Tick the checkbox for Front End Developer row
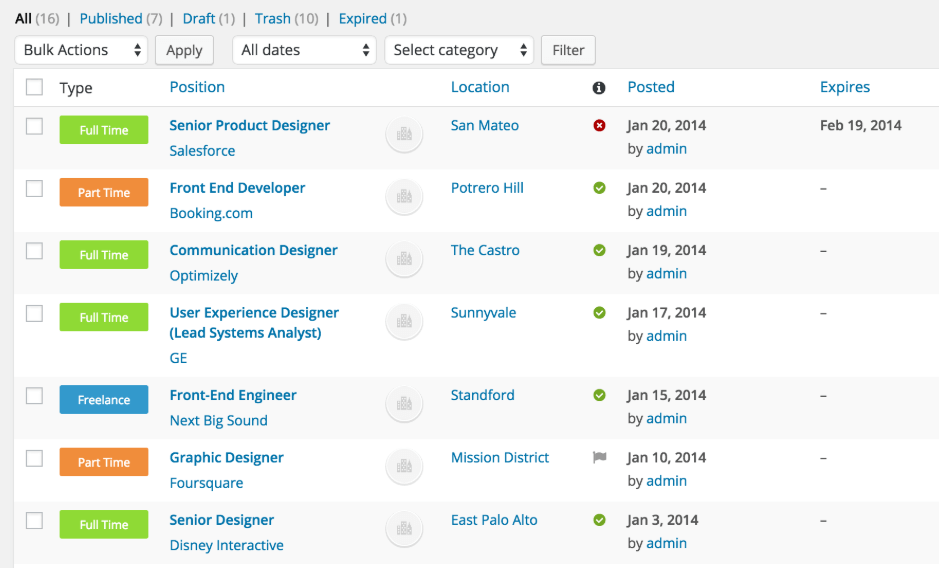939x568 pixels. [x=35, y=188]
